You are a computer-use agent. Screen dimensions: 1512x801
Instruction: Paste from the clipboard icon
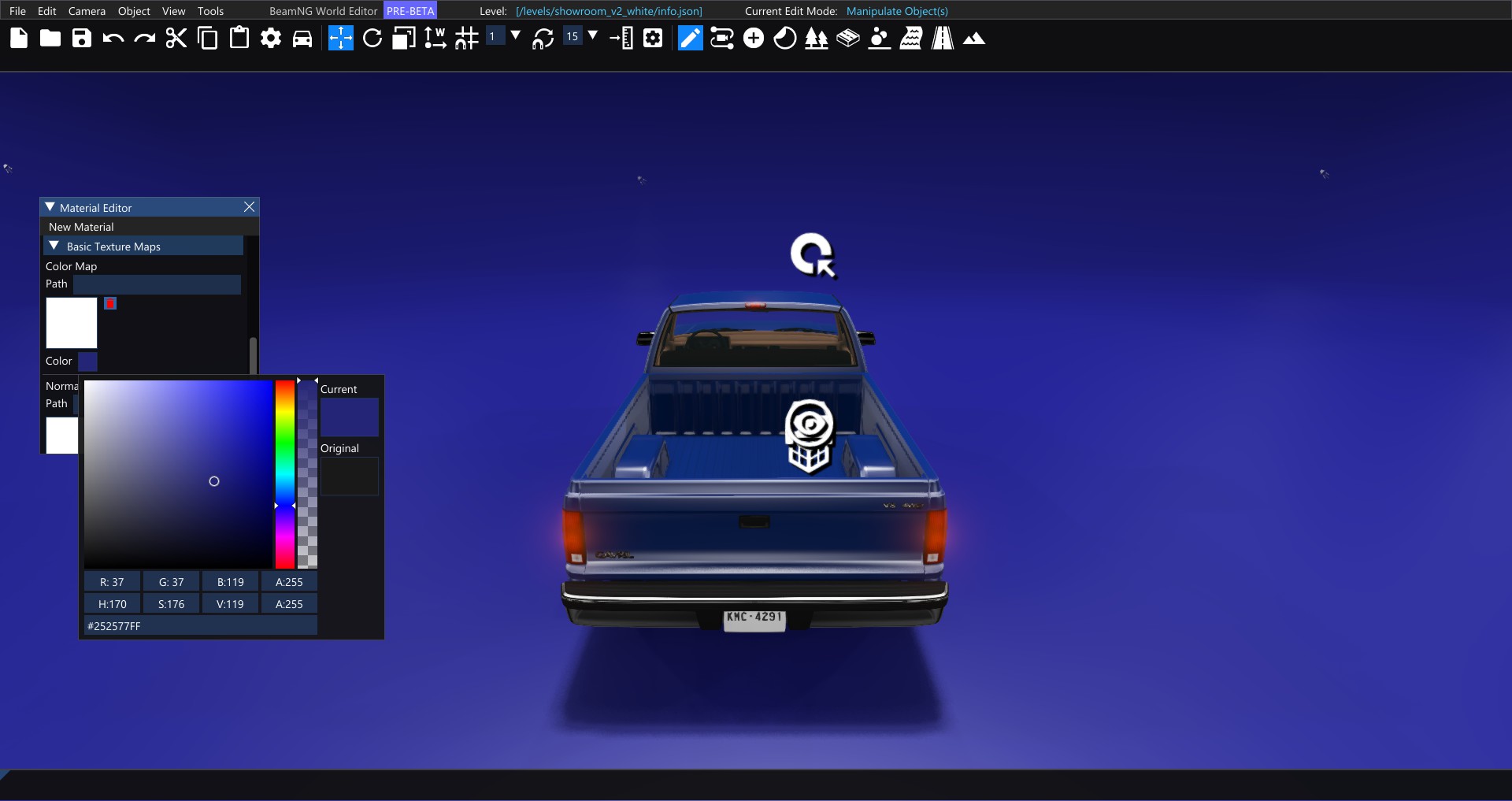(239, 38)
